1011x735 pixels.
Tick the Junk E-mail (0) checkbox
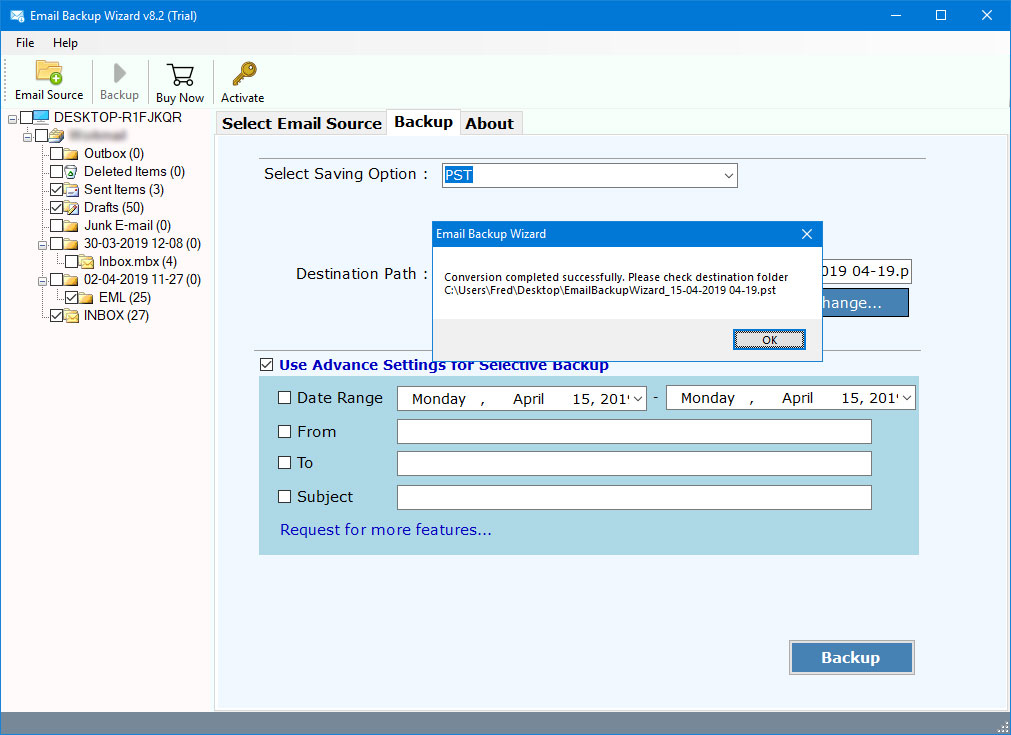coord(57,226)
